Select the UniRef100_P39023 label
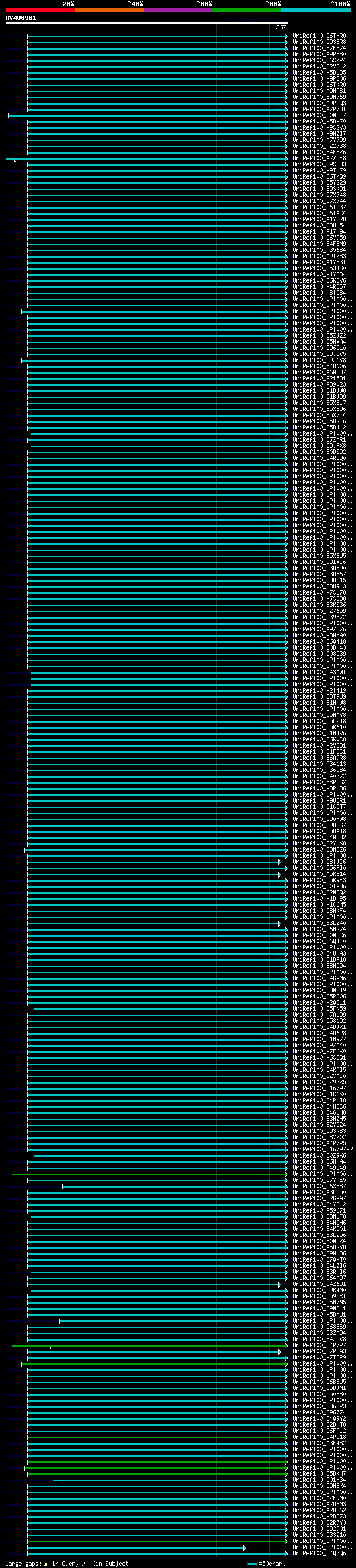Screen dimensions: 356x1568 [319, 385]
